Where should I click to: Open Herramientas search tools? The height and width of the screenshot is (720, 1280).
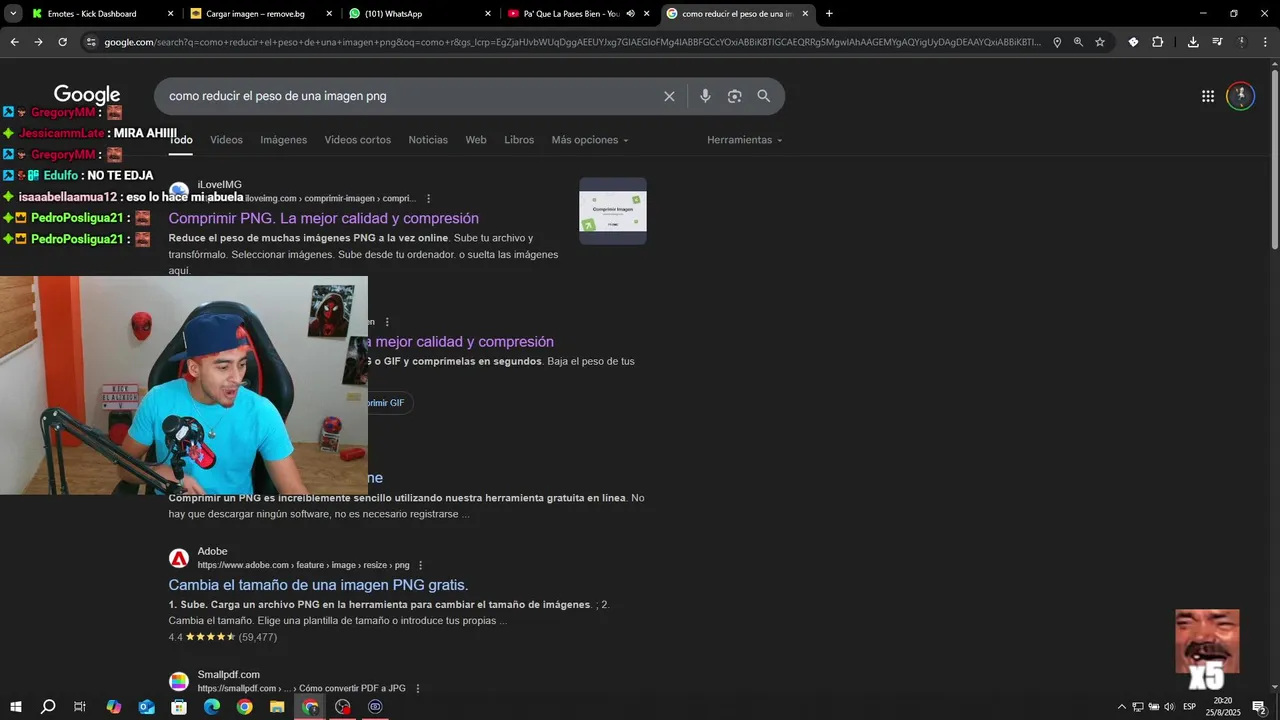[745, 140]
